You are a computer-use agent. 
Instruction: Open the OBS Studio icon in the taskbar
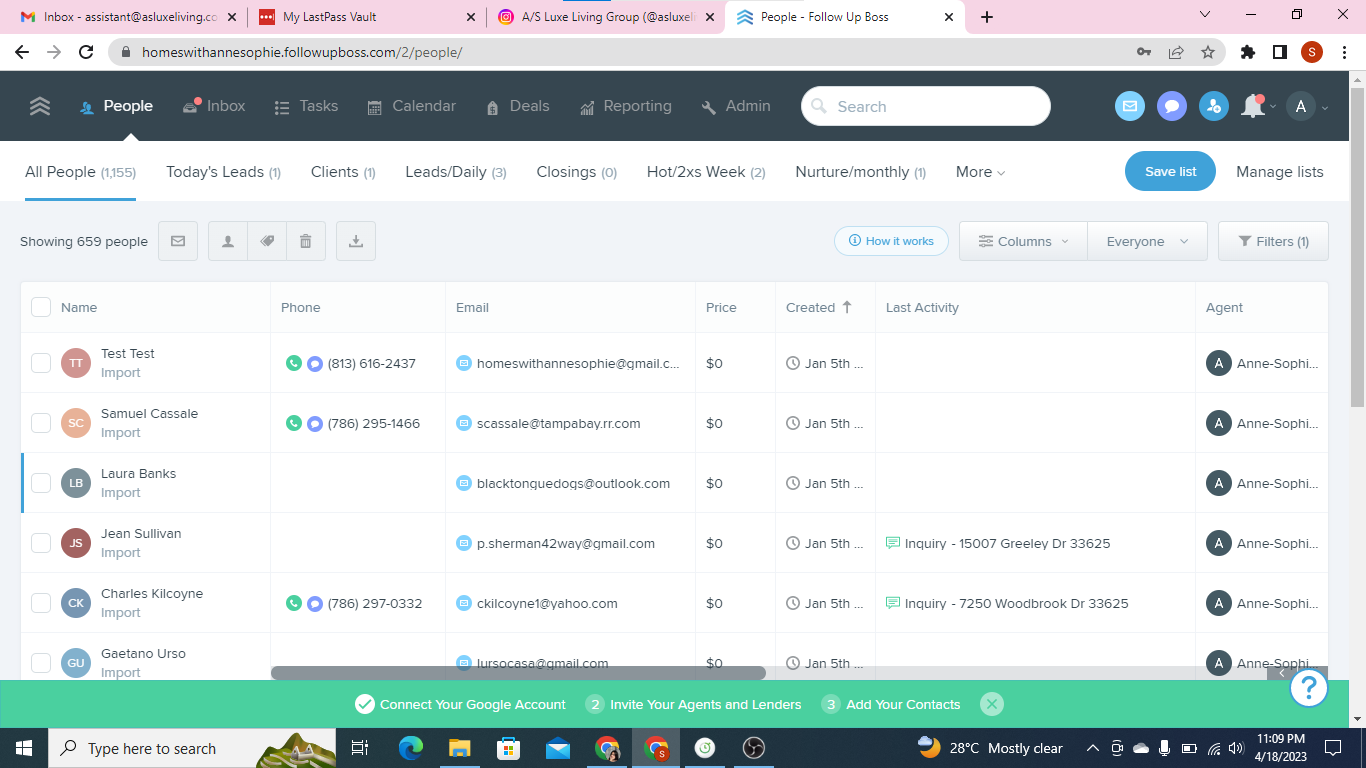click(754, 748)
